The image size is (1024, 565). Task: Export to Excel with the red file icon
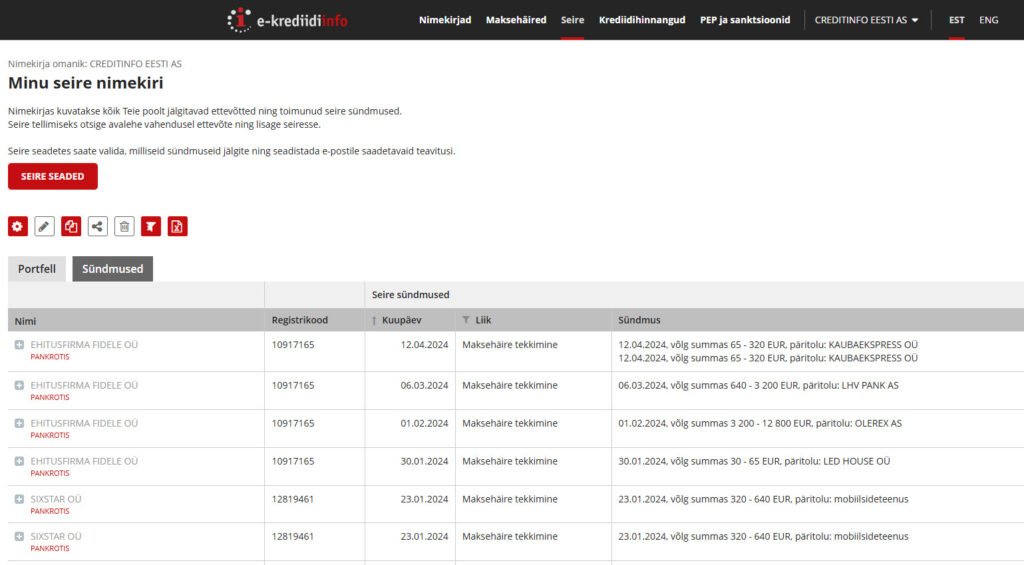point(177,227)
